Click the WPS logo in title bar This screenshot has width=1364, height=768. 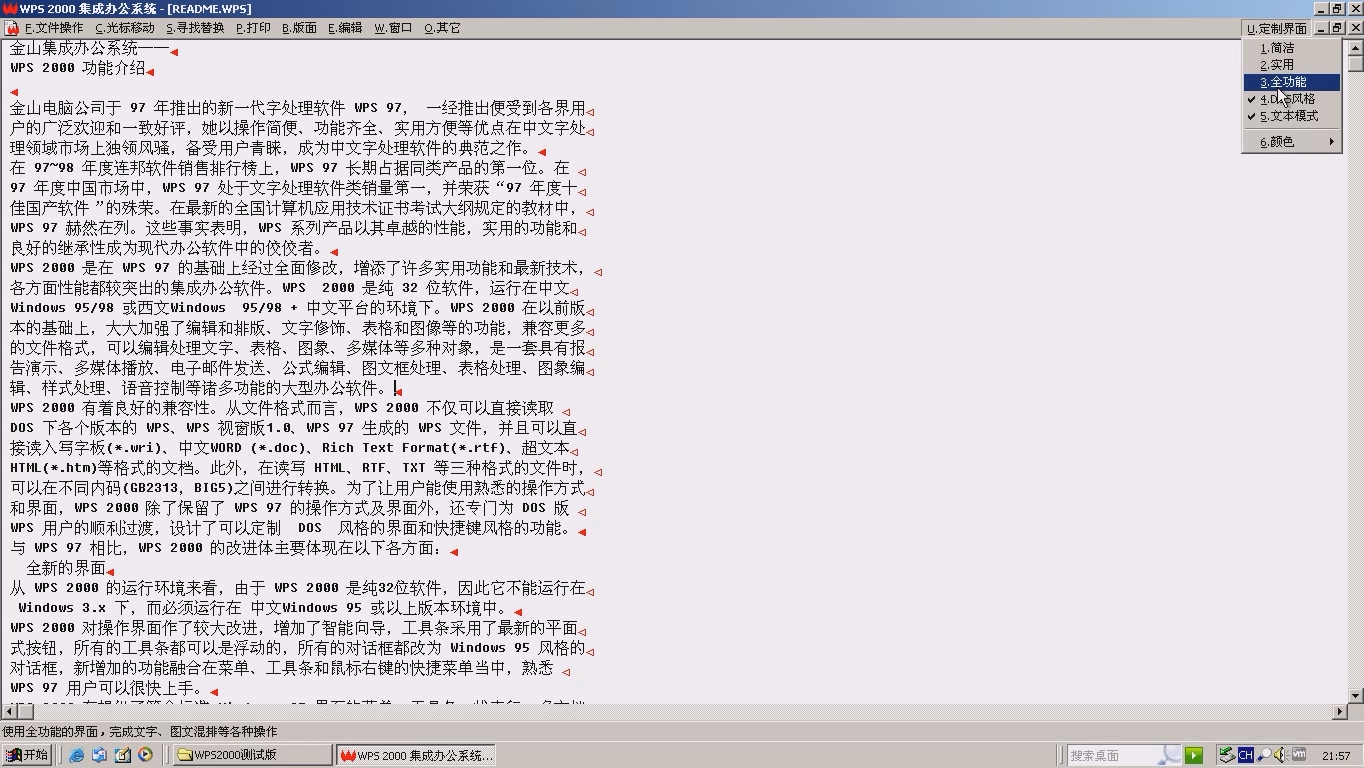[10, 9]
